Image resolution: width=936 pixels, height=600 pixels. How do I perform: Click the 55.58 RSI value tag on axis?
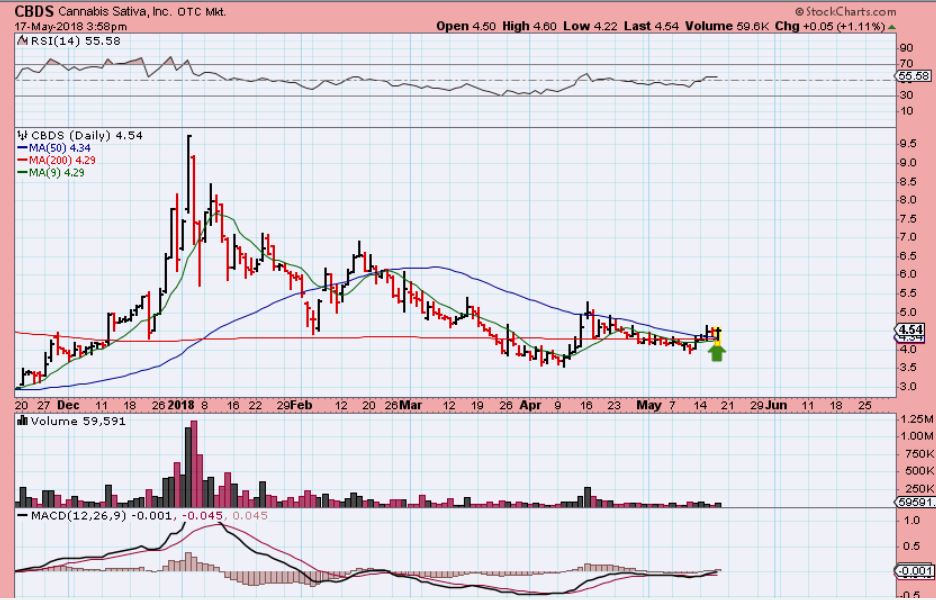(x=913, y=76)
